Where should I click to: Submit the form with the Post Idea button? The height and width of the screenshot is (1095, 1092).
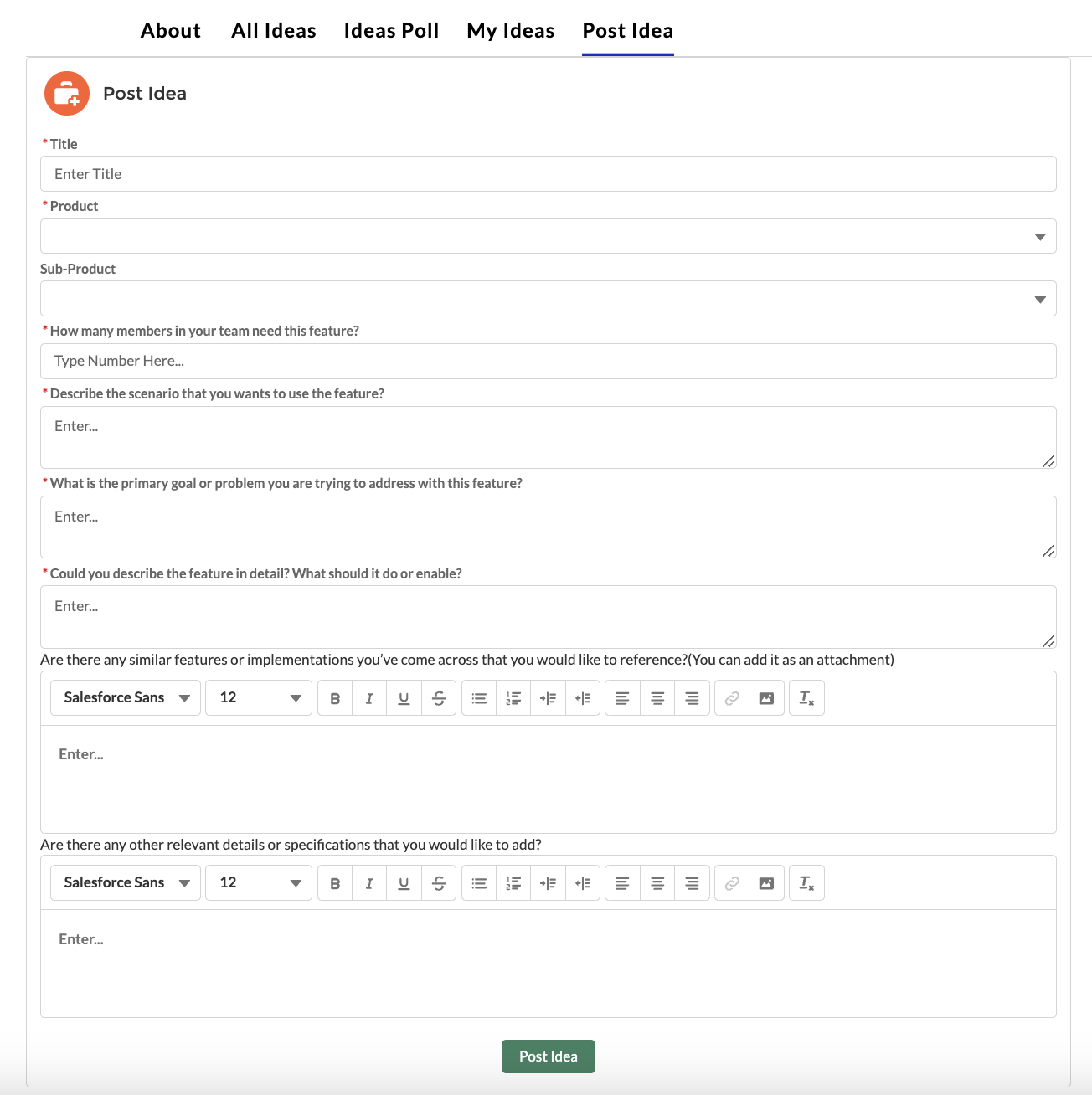[x=548, y=1056]
